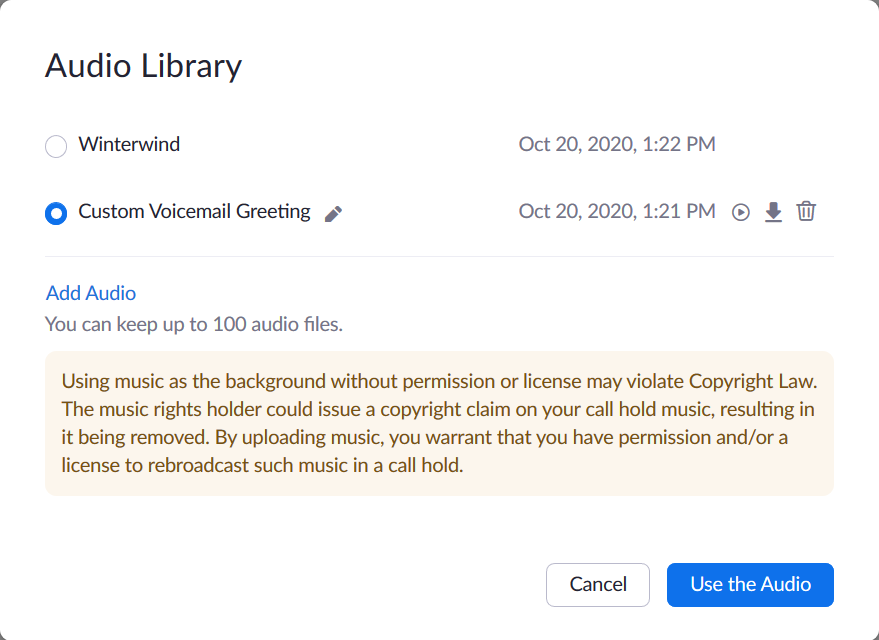Image resolution: width=879 pixels, height=640 pixels.
Task: Click the divider line above Add Audio
Action: (439, 257)
